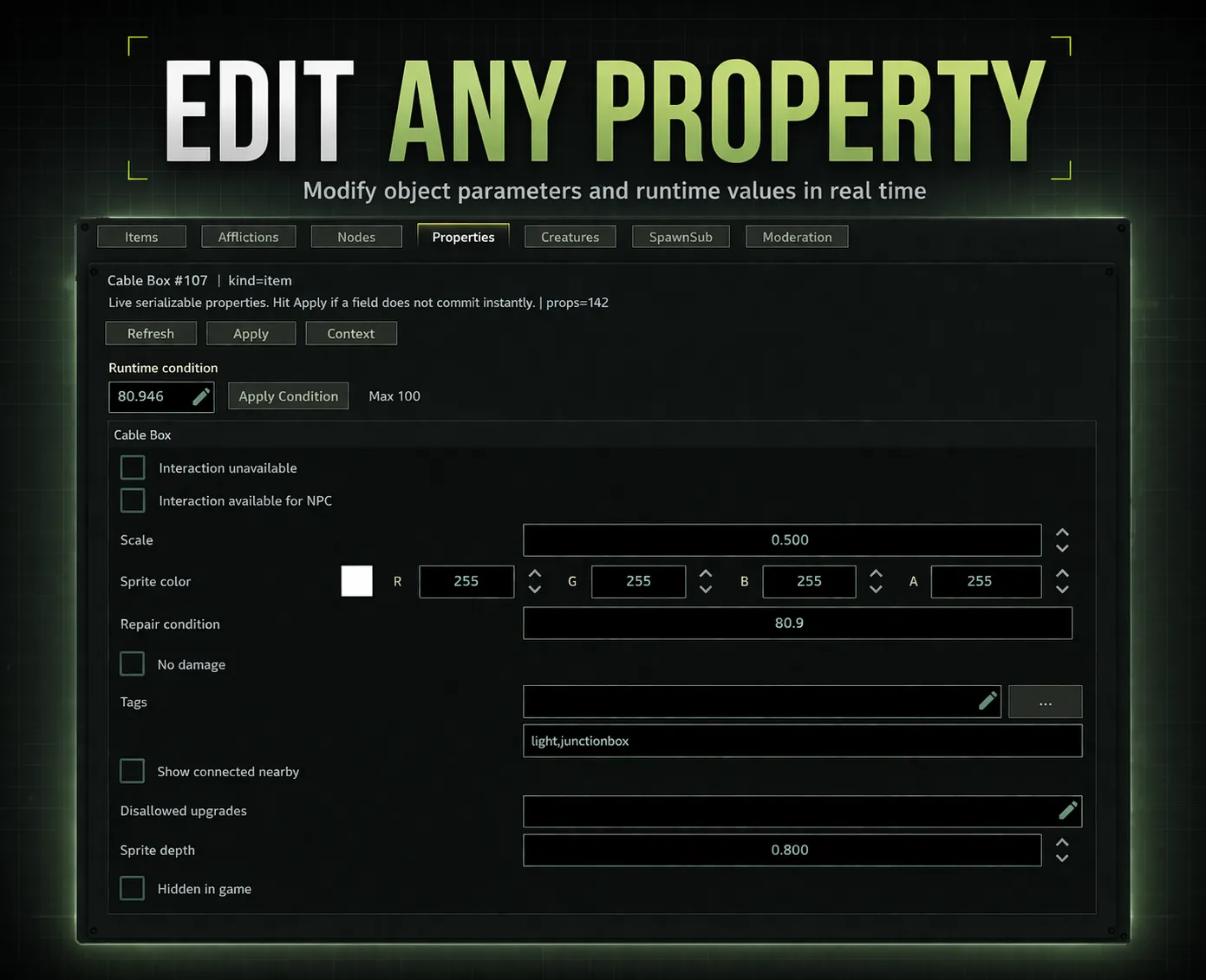Switch to the Afflictions tab
This screenshot has width=1206, height=980.
click(248, 237)
